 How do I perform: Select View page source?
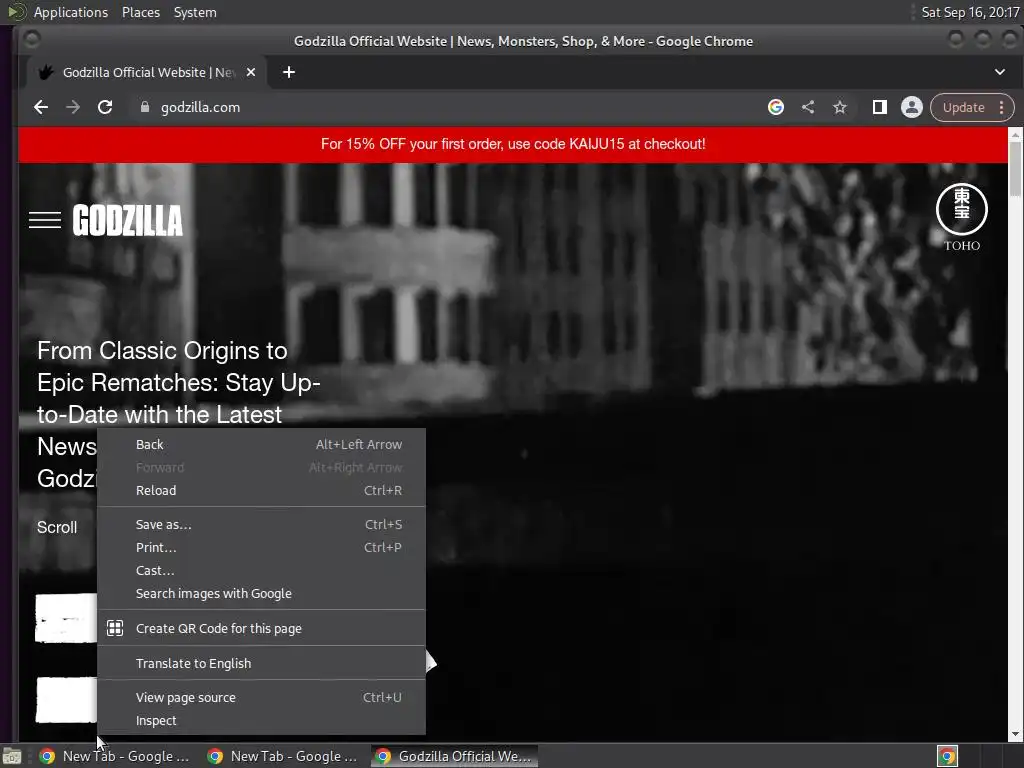point(261,697)
